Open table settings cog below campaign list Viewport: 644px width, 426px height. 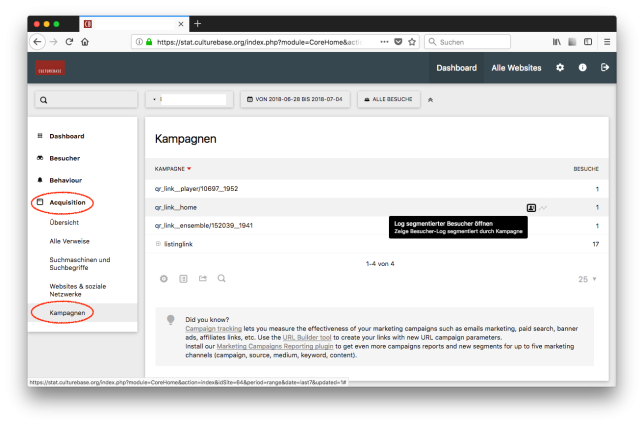click(x=164, y=278)
